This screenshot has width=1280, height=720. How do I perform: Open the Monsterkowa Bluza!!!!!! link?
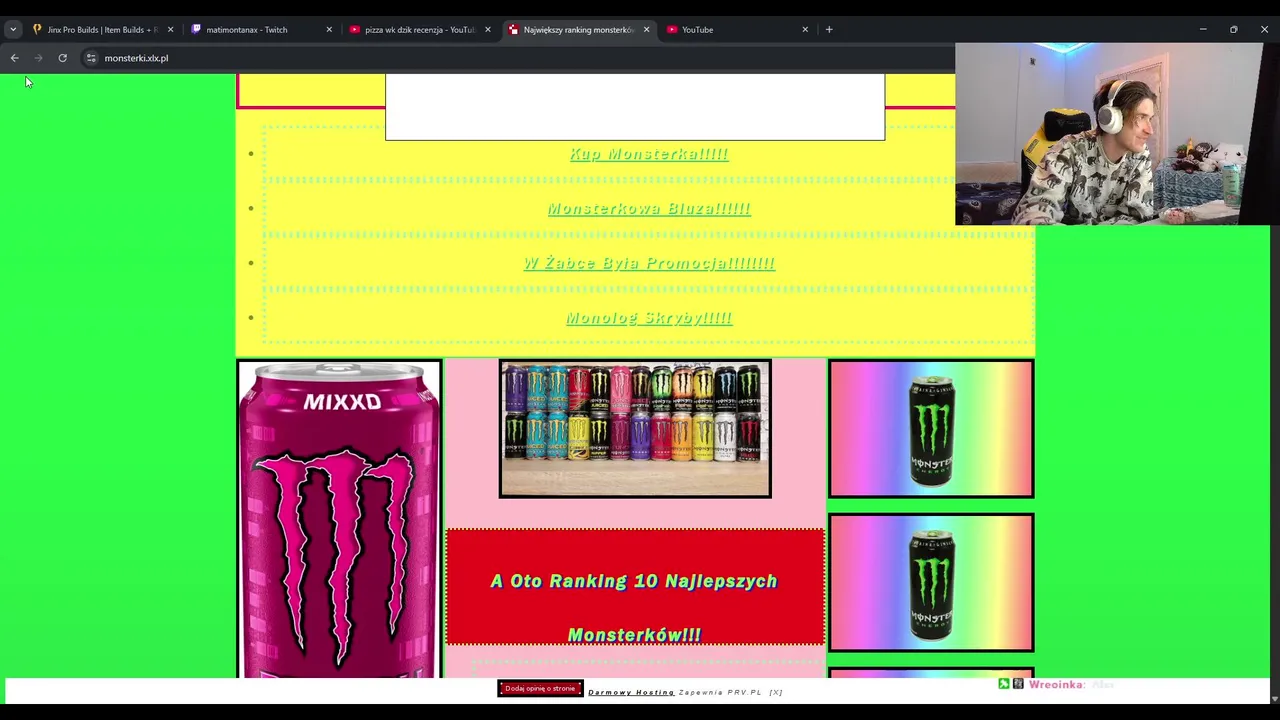click(649, 209)
